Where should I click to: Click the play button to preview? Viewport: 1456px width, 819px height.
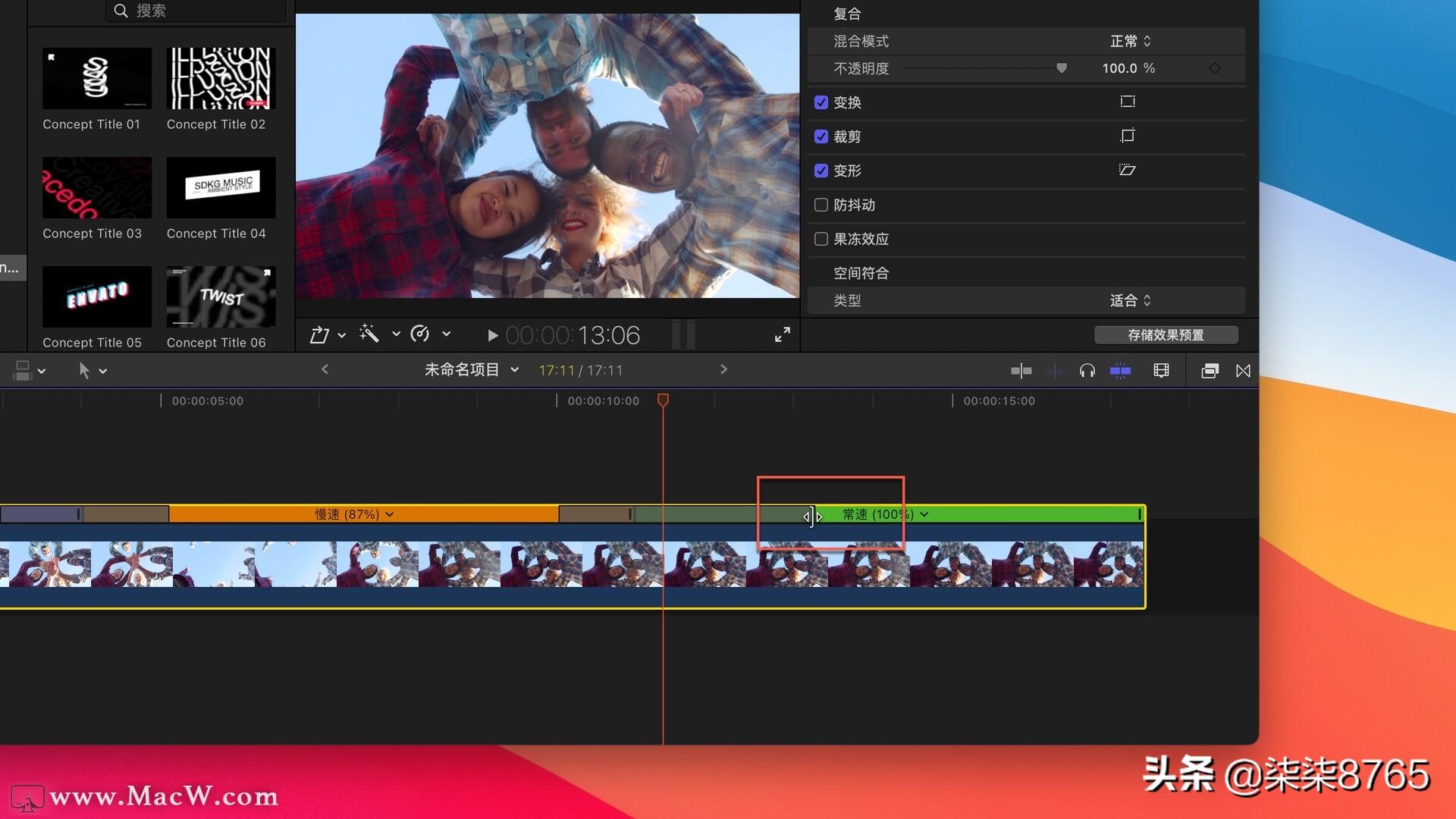491,335
